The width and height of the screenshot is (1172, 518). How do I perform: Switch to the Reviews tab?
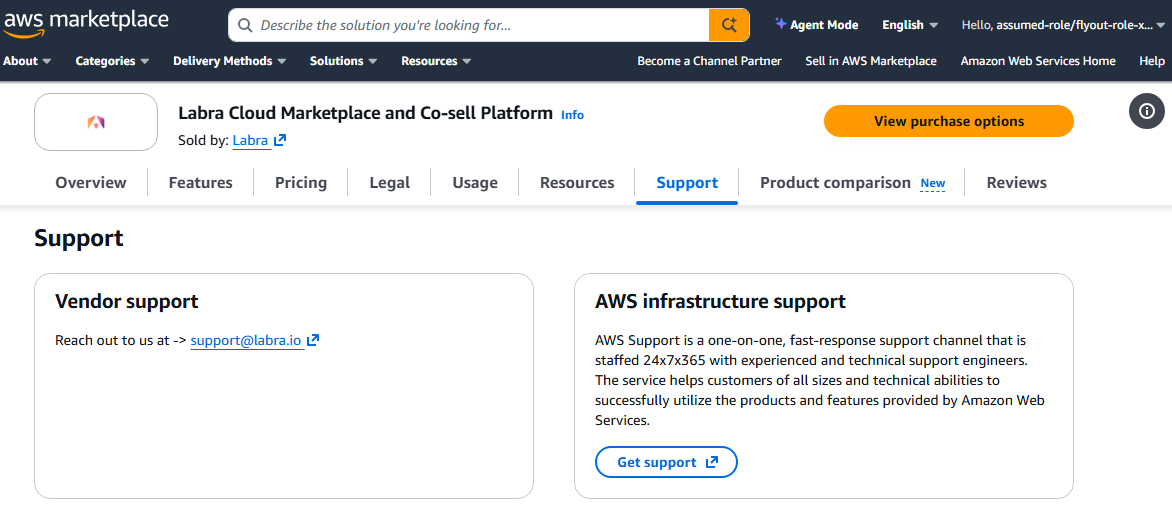pyautogui.click(x=1016, y=183)
